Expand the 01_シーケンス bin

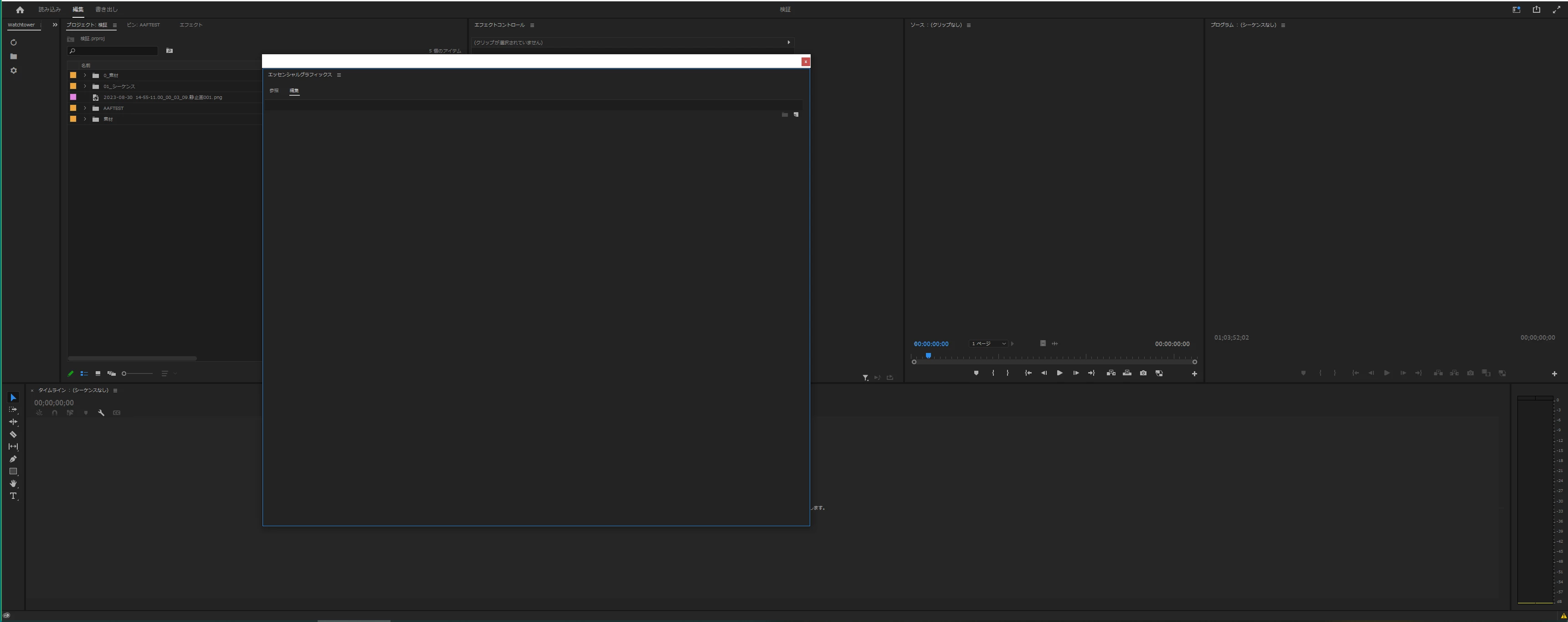85,87
